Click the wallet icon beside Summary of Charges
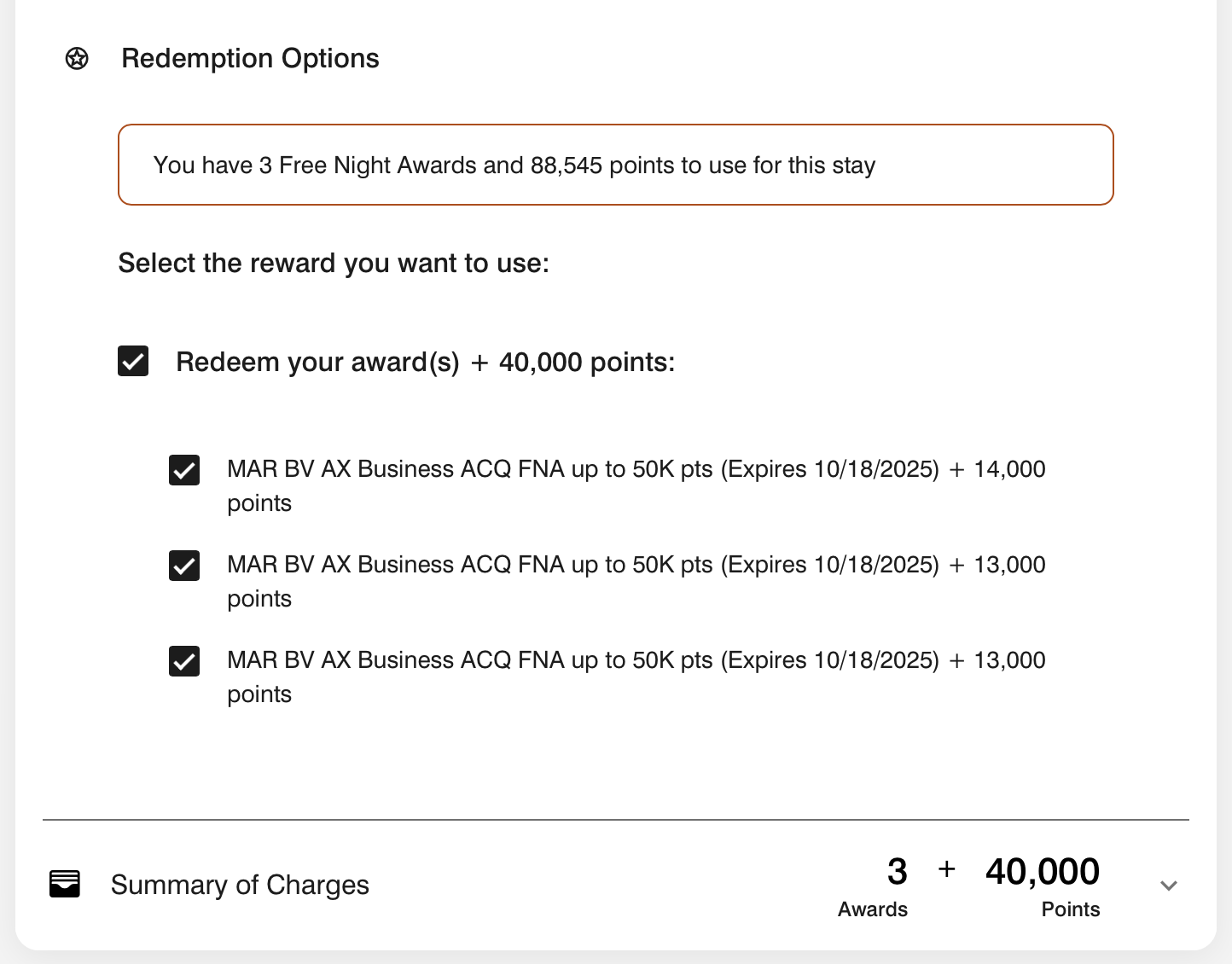Image resolution: width=1232 pixels, height=964 pixels. [65, 884]
